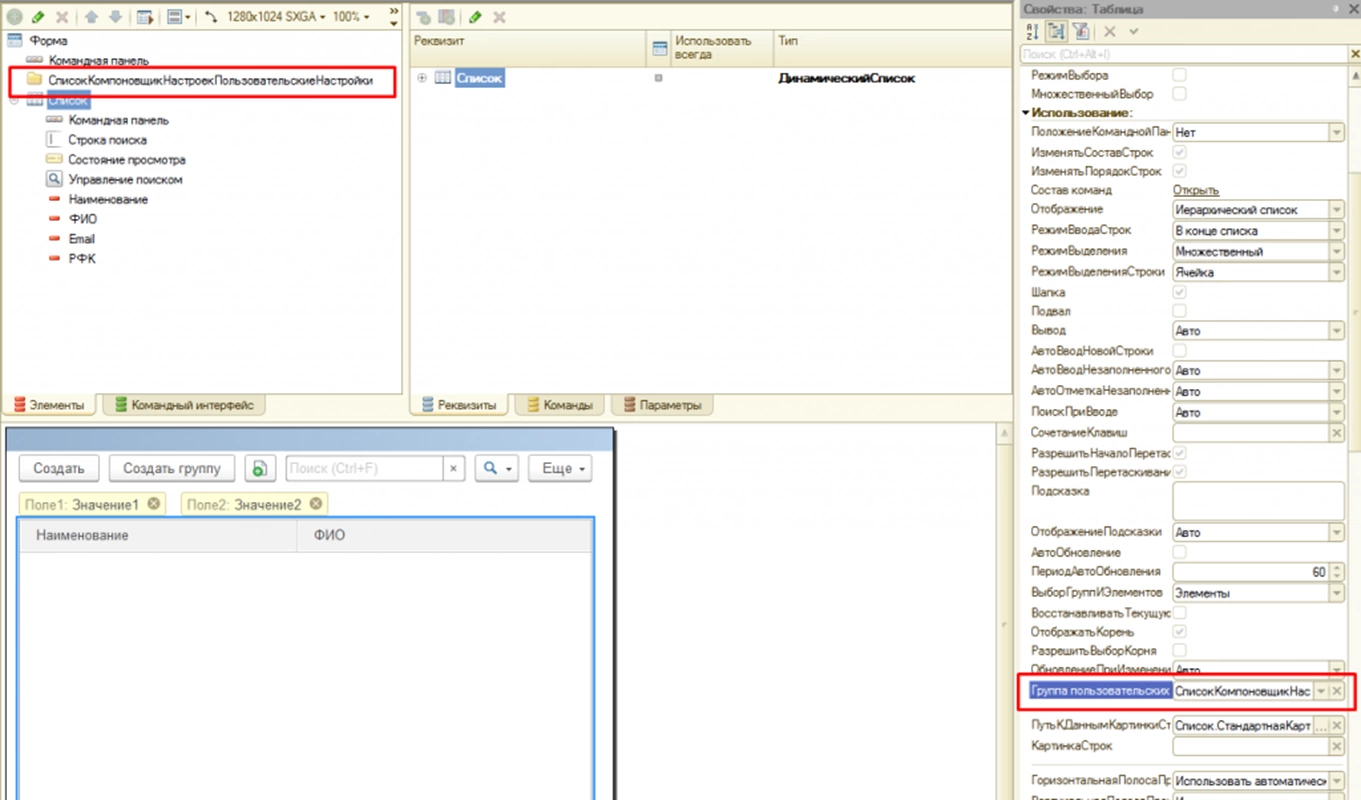Select the Форма root node in the tree
1361x800 pixels.
point(49,41)
